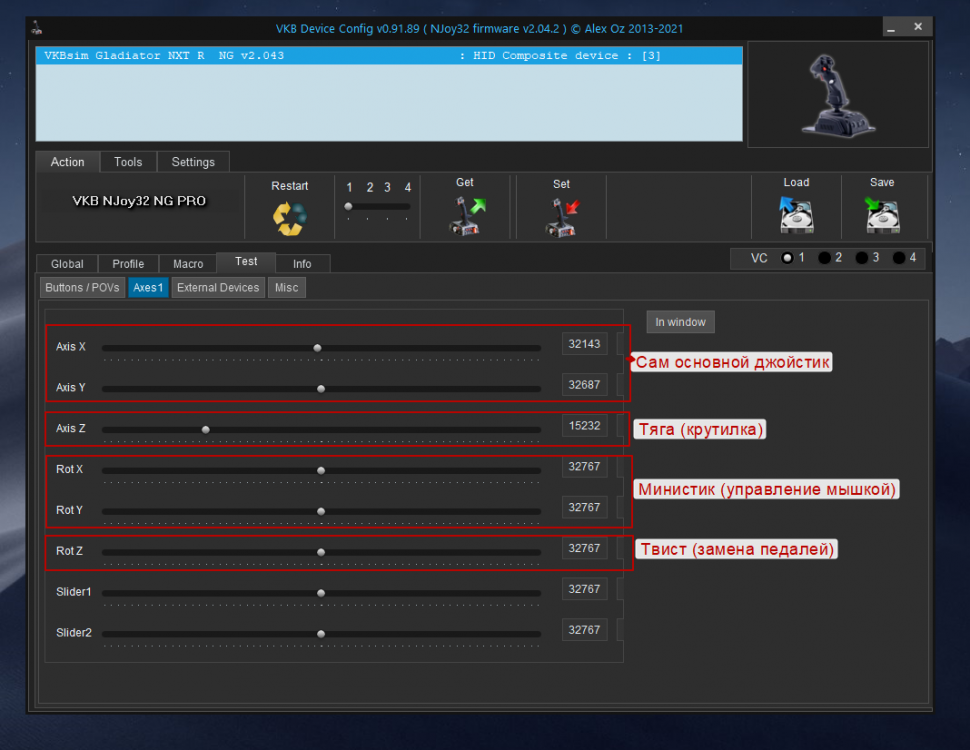Click the Set joystick icon
Viewport: 970px width, 750px height.
click(561, 217)
